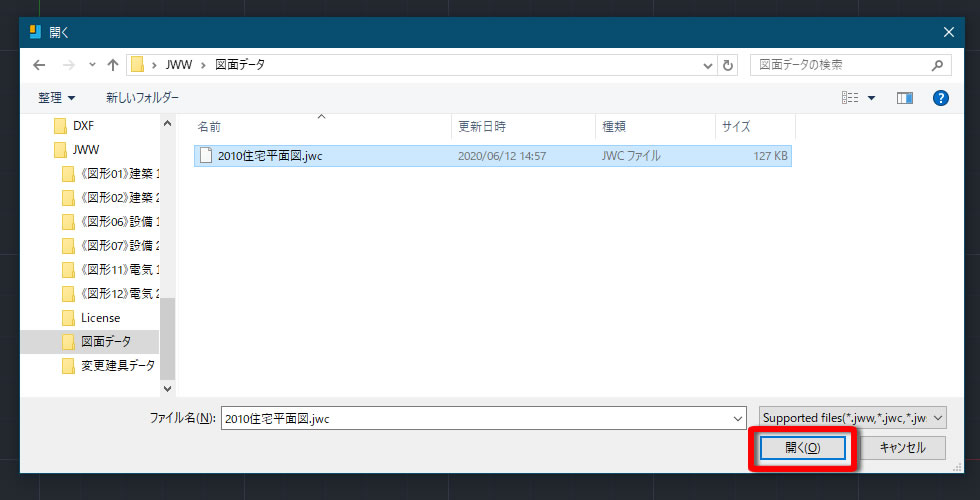
Task: Select the 《図形02》建築 folder
Action: pyautogui.click(x=110, y=198)
